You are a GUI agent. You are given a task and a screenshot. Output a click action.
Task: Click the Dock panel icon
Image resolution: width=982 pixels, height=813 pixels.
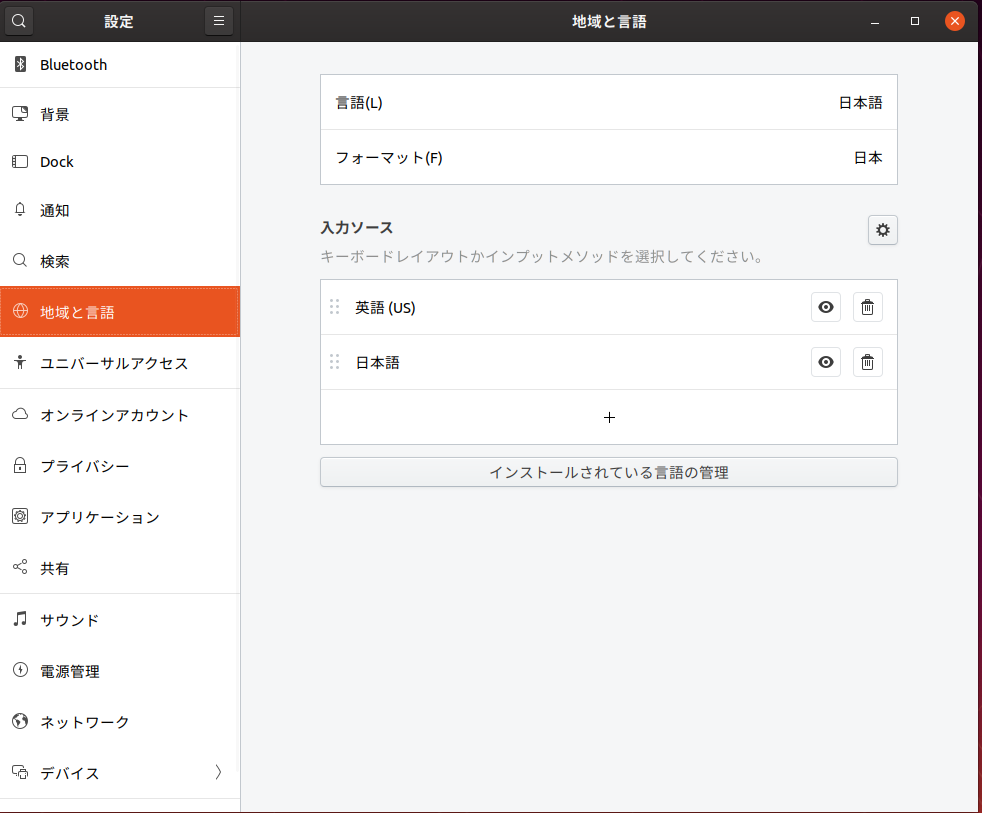coord(20,162)
